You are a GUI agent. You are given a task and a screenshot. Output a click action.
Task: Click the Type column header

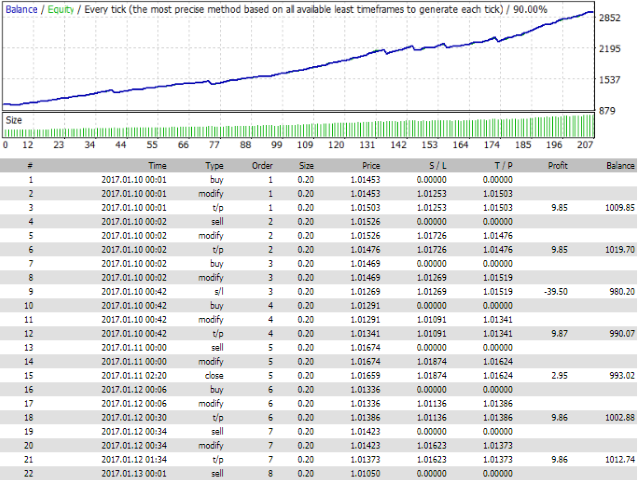(x=215, y=166)
